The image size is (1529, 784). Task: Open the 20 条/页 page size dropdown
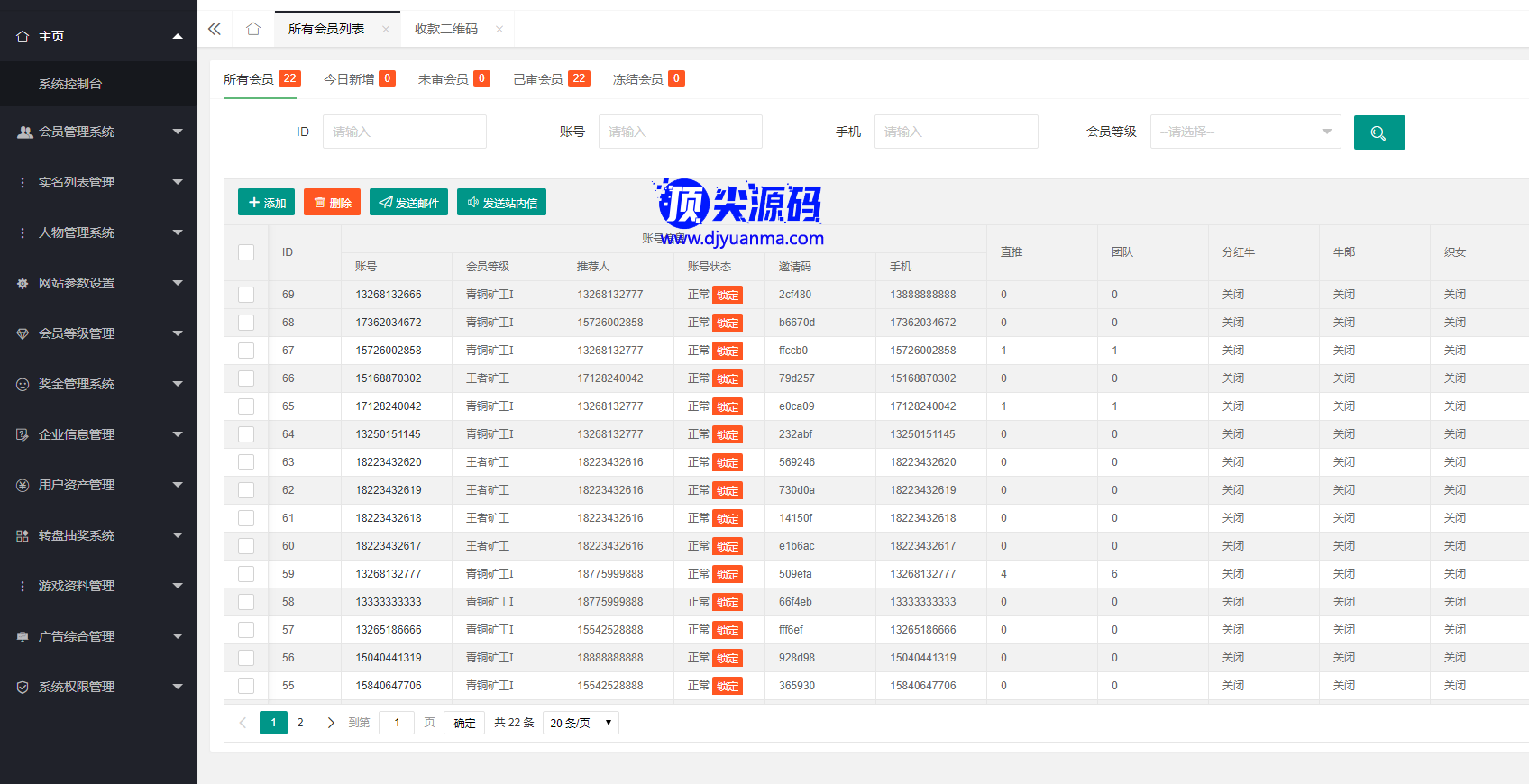[x=581, y=723]
